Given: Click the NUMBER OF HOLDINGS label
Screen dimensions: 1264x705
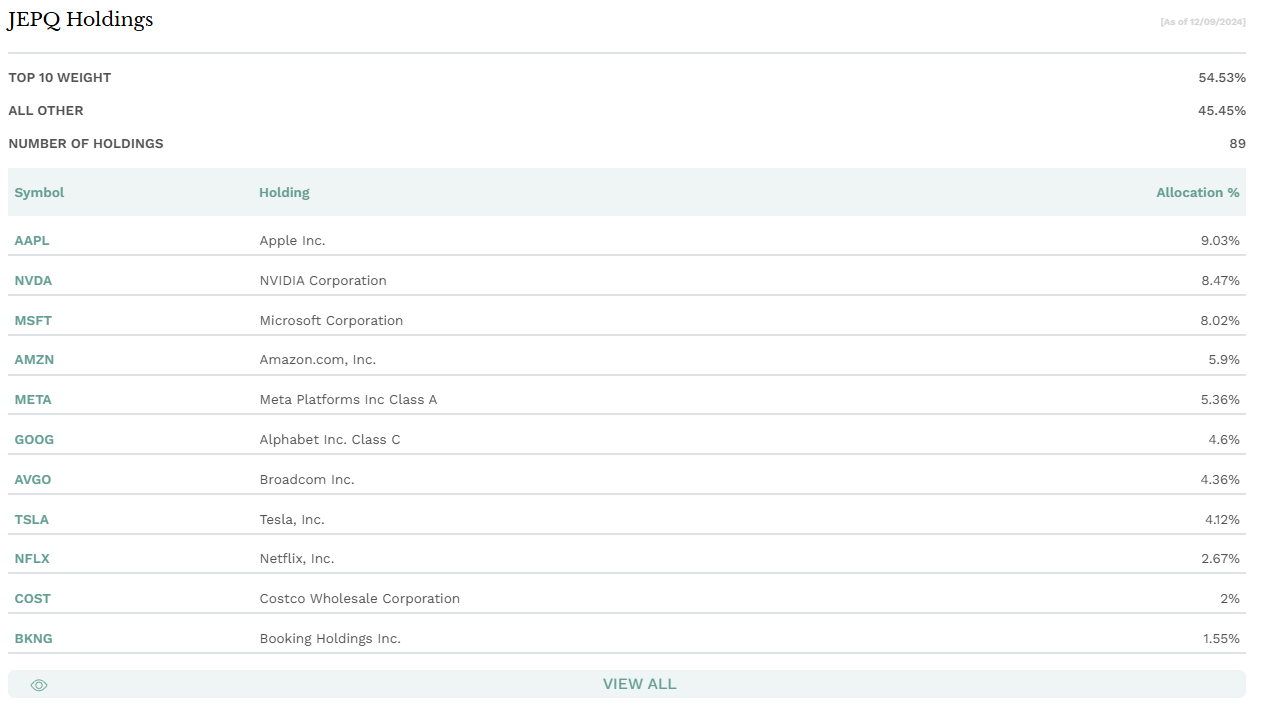Looking at the screenshot, I should point(86,144).
